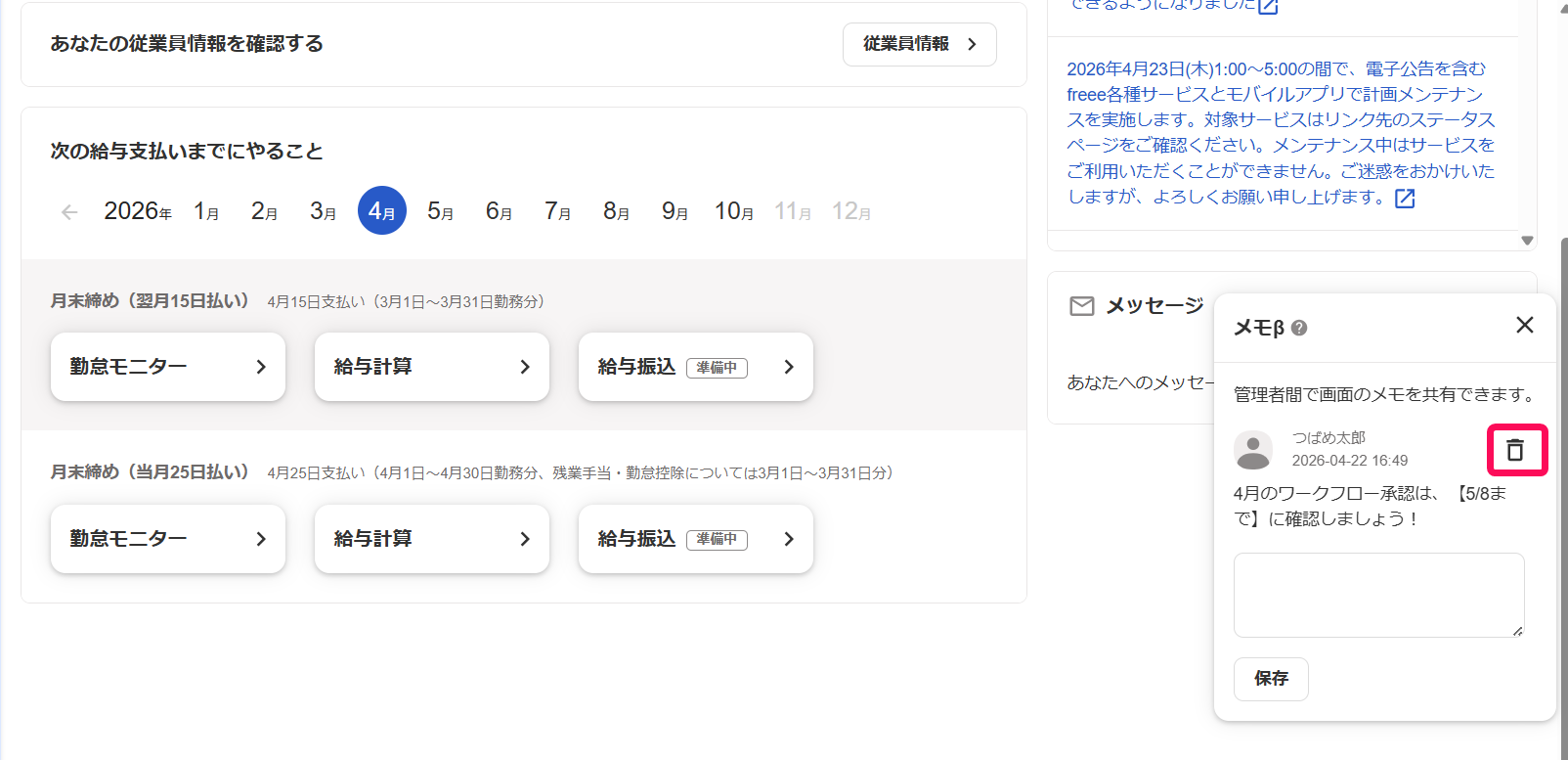Open 勤怠モニター for 当月25日払い

pos(168,539)
